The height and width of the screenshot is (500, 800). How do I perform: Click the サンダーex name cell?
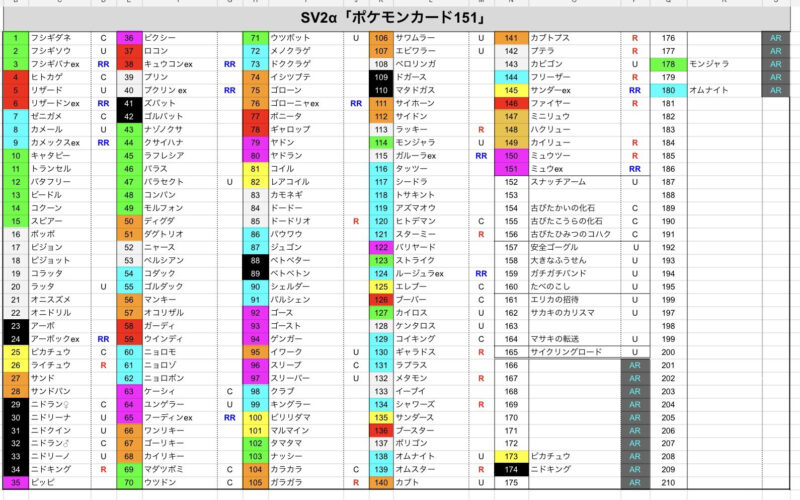[574, 90]
